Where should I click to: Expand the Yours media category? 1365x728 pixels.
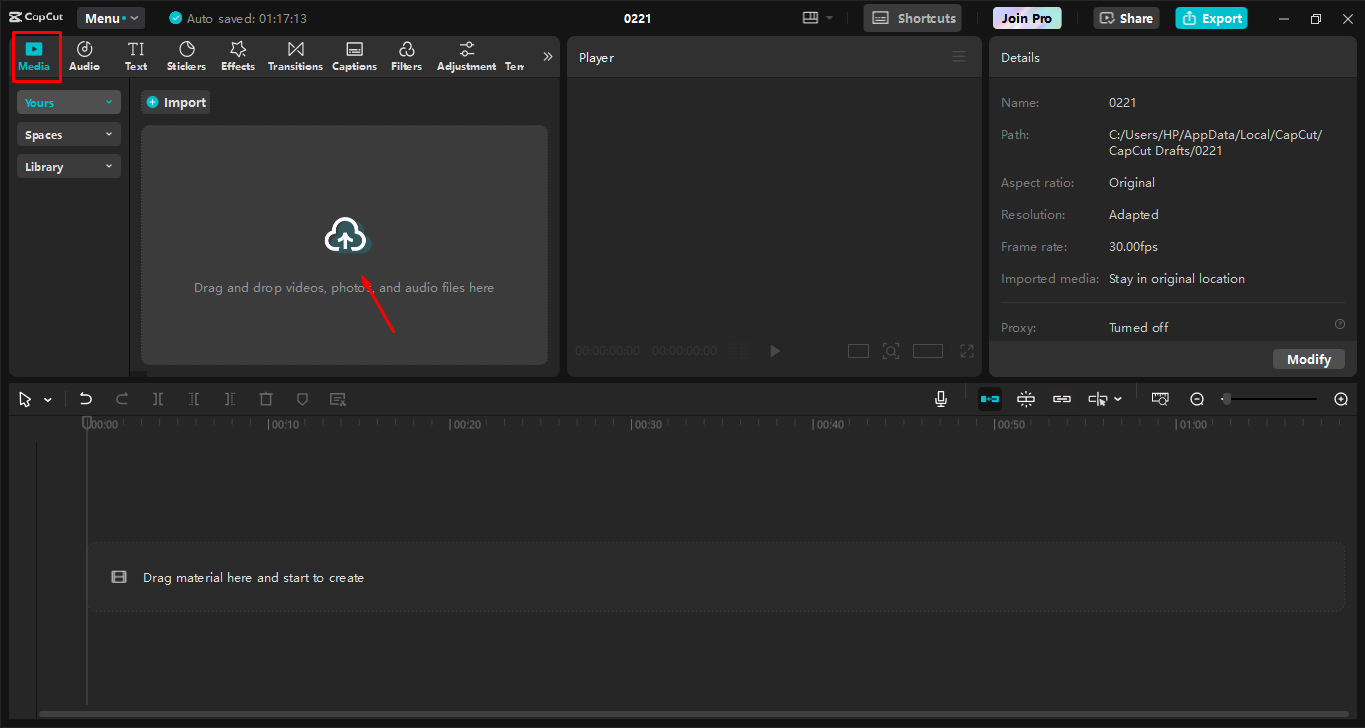tap(69, 102)
